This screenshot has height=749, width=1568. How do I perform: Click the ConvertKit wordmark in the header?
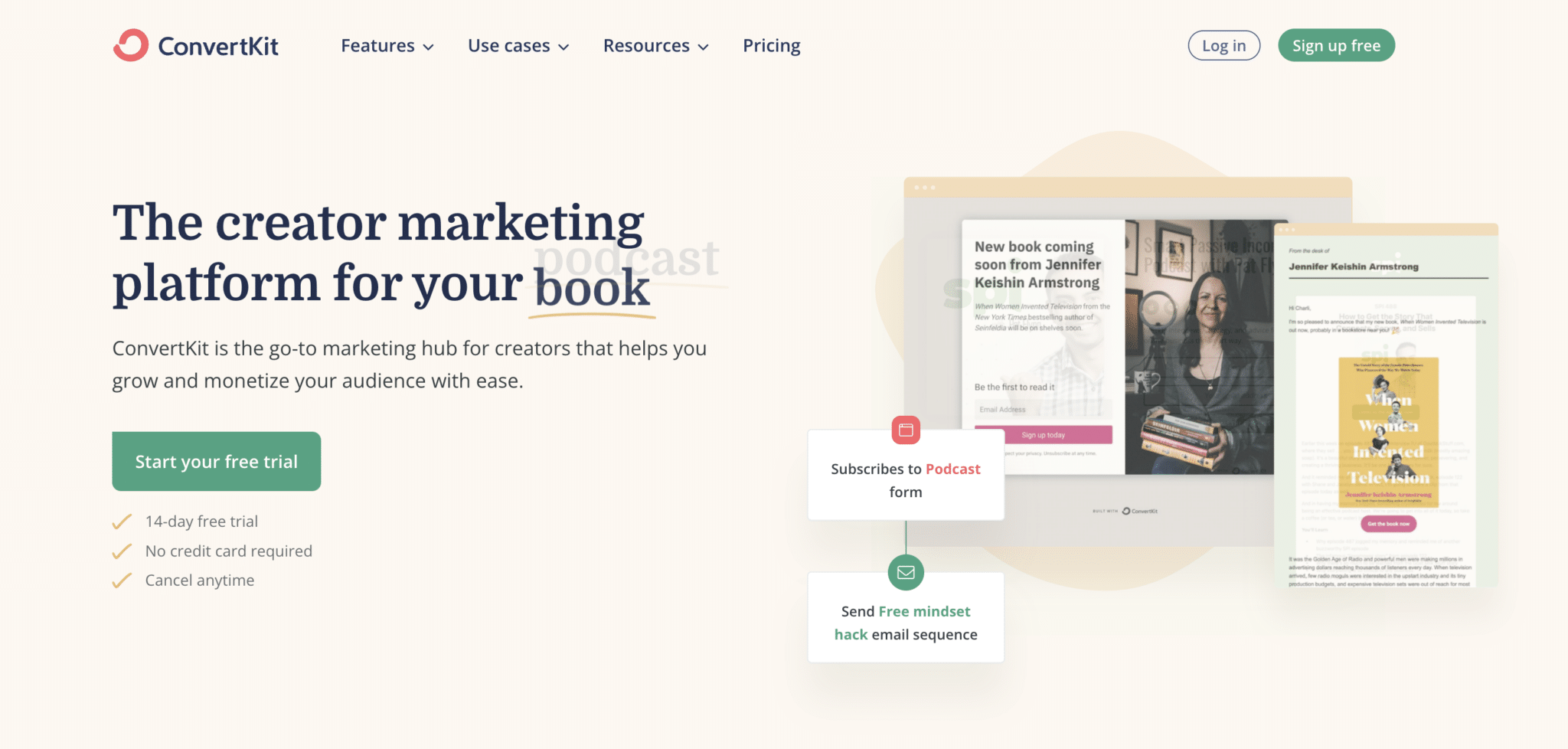click(218, 46)
